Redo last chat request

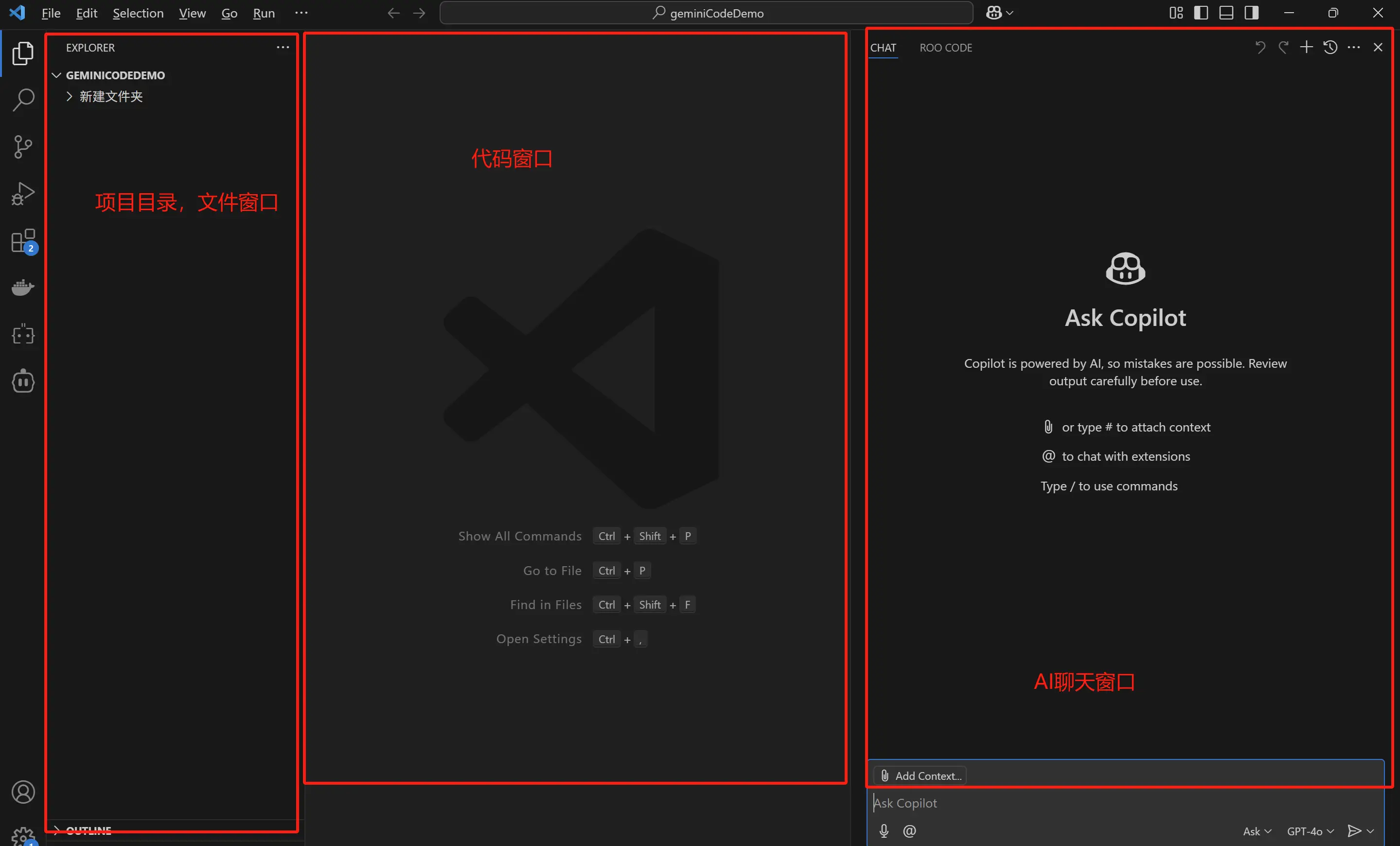[1283, 47]
